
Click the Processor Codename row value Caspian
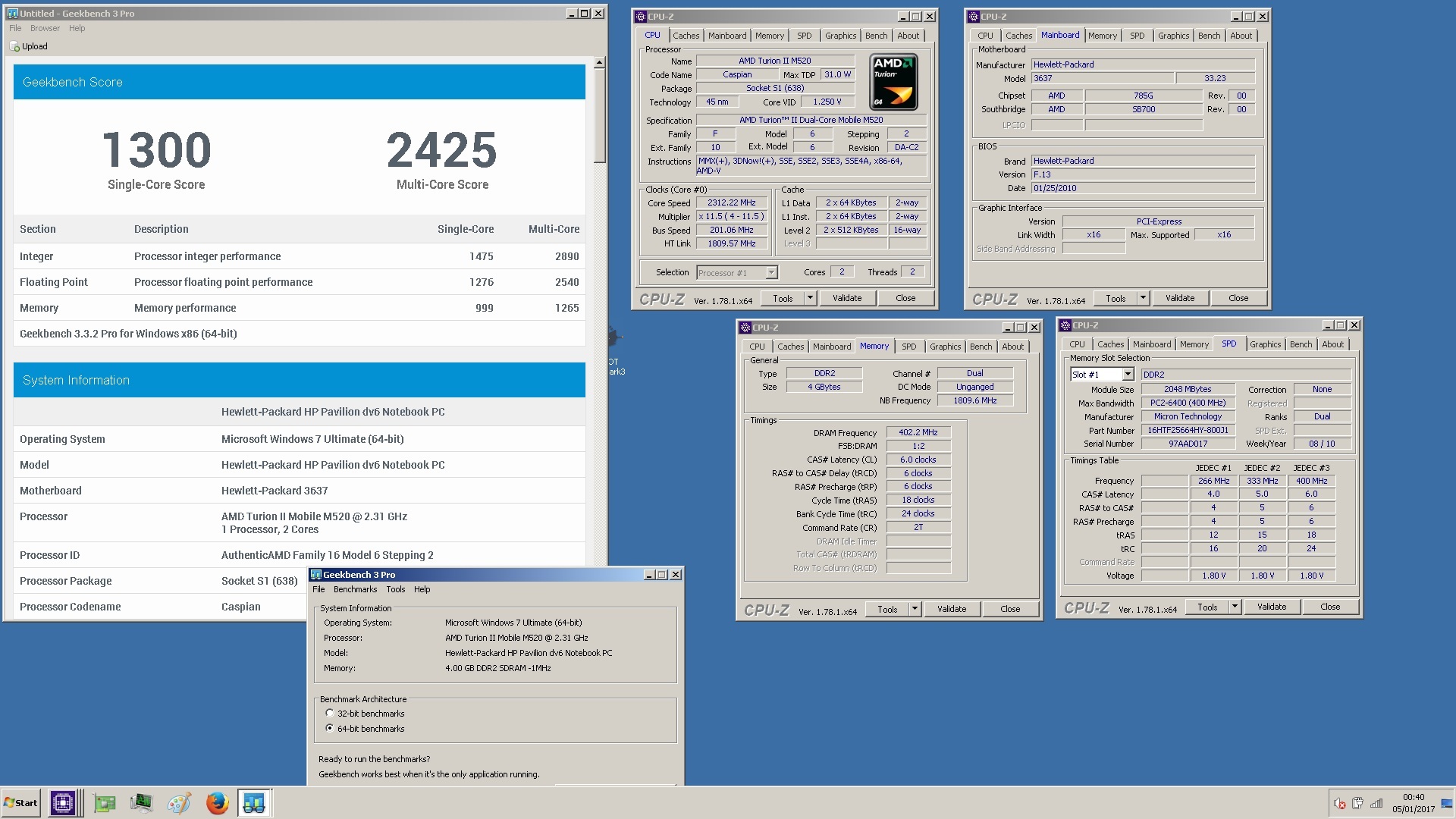[240, 607]
